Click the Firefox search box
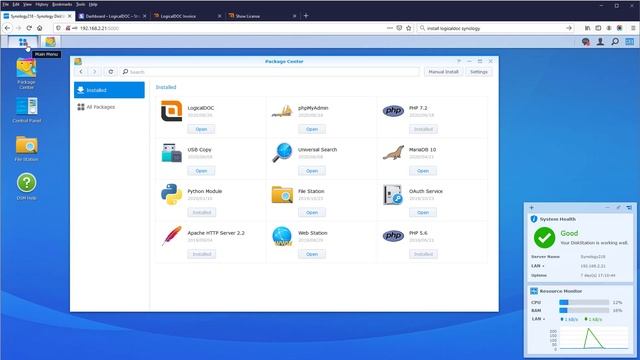 (x=495, y=28)
